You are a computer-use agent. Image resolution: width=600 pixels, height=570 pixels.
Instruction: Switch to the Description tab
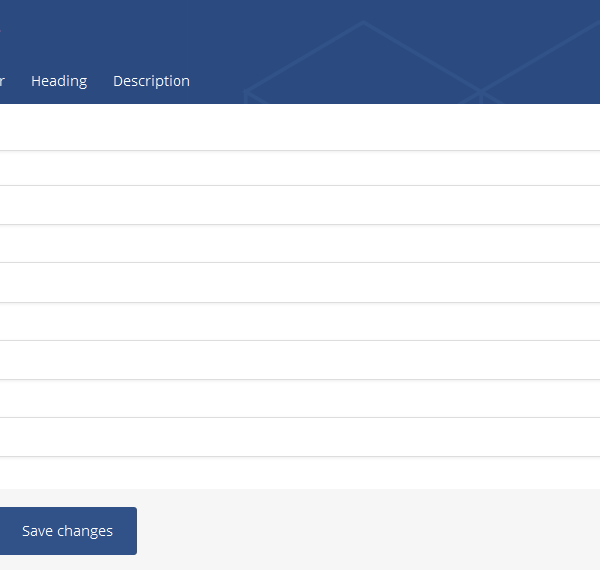(151, 81)
